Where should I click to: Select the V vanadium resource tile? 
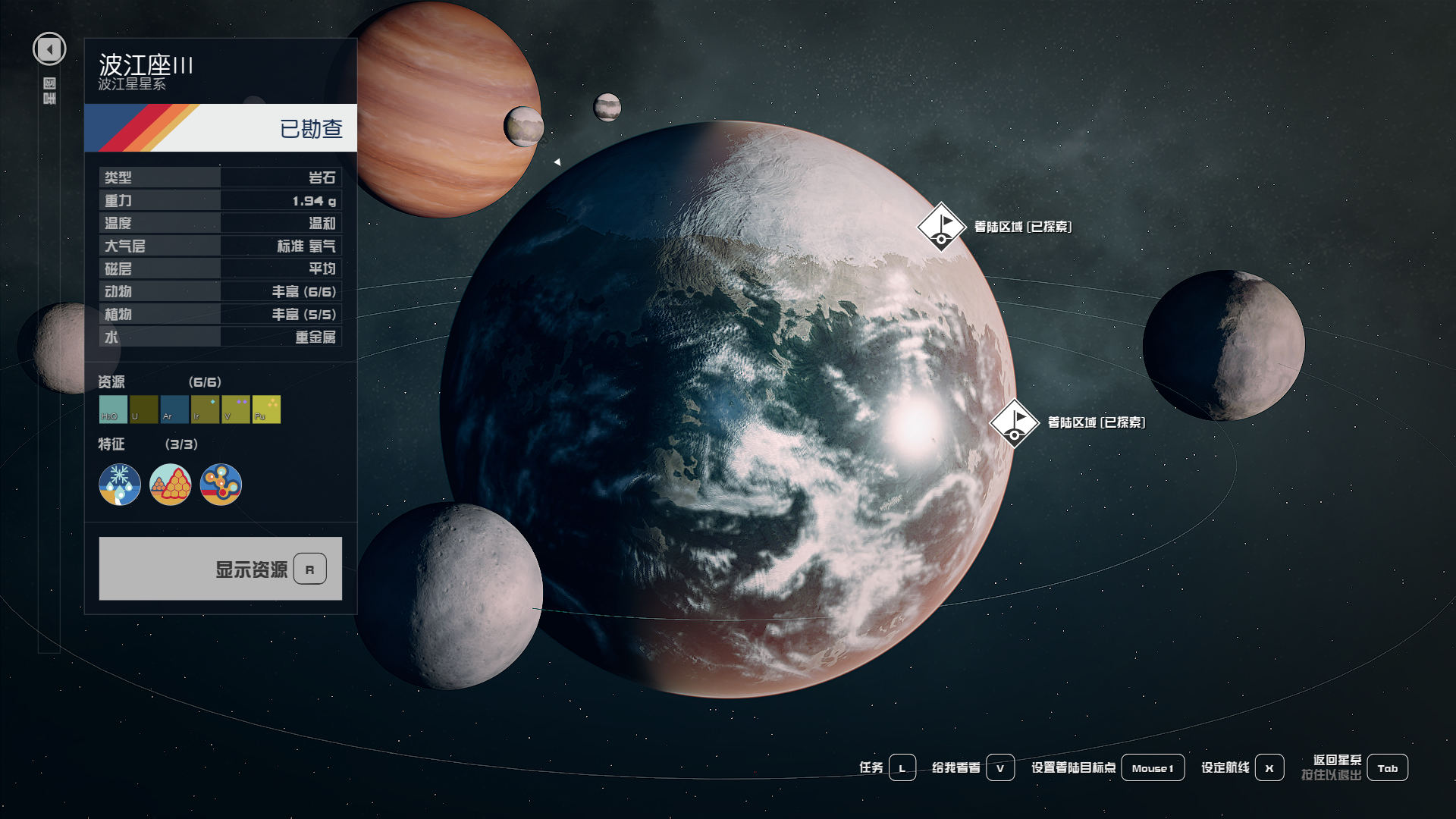(236, 409)
